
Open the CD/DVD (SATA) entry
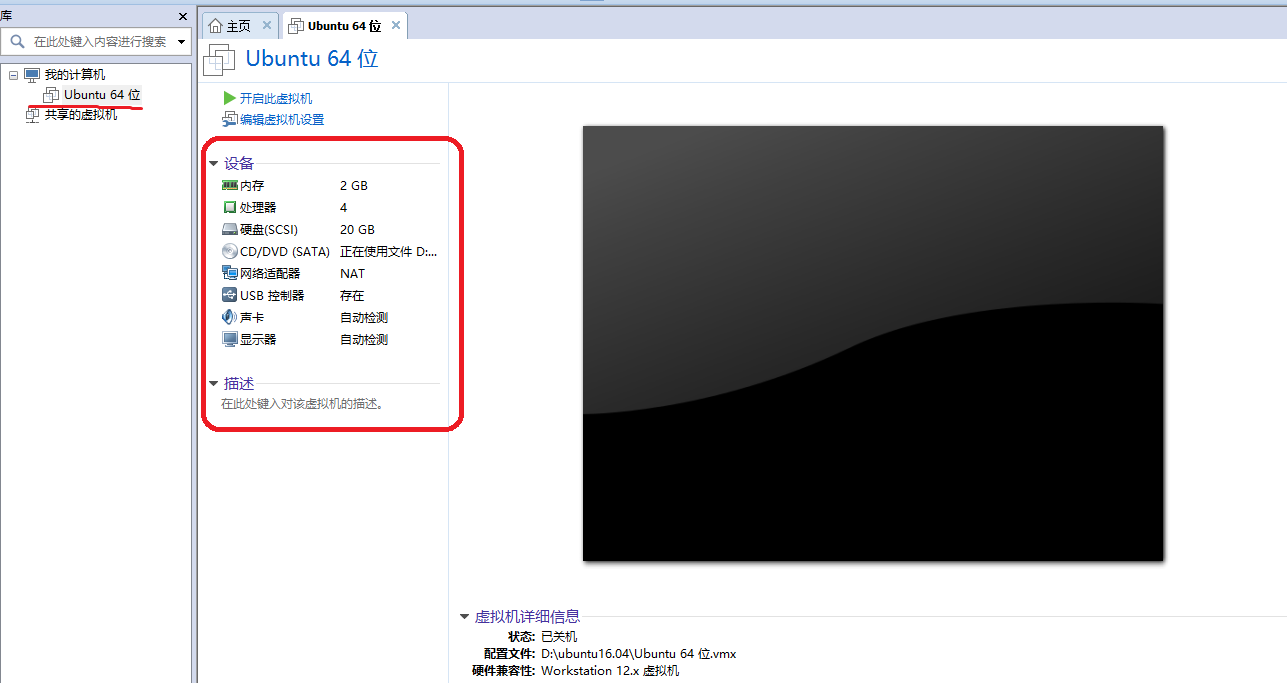click(285, 252)
